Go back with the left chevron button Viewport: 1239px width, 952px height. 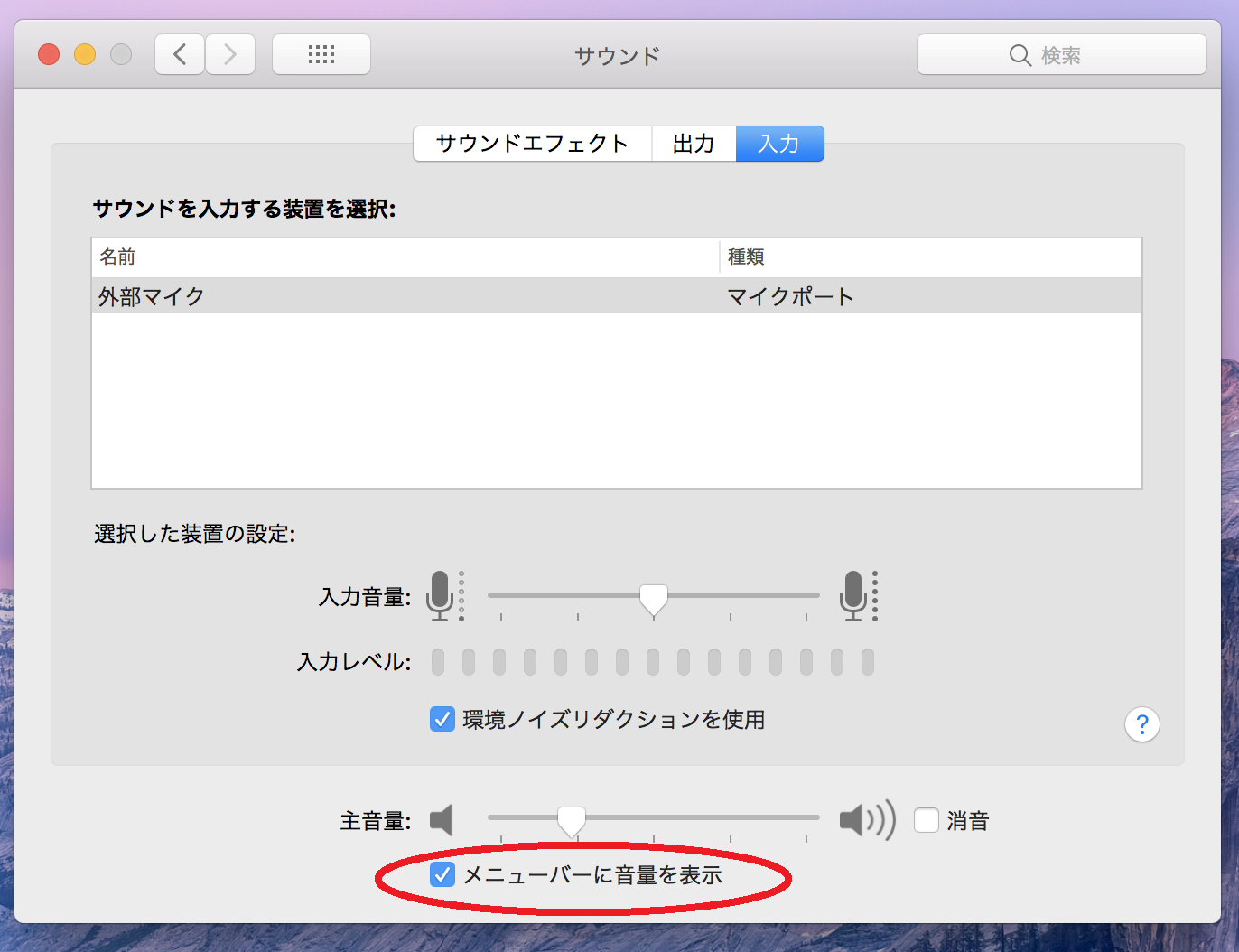coord(180,54)
